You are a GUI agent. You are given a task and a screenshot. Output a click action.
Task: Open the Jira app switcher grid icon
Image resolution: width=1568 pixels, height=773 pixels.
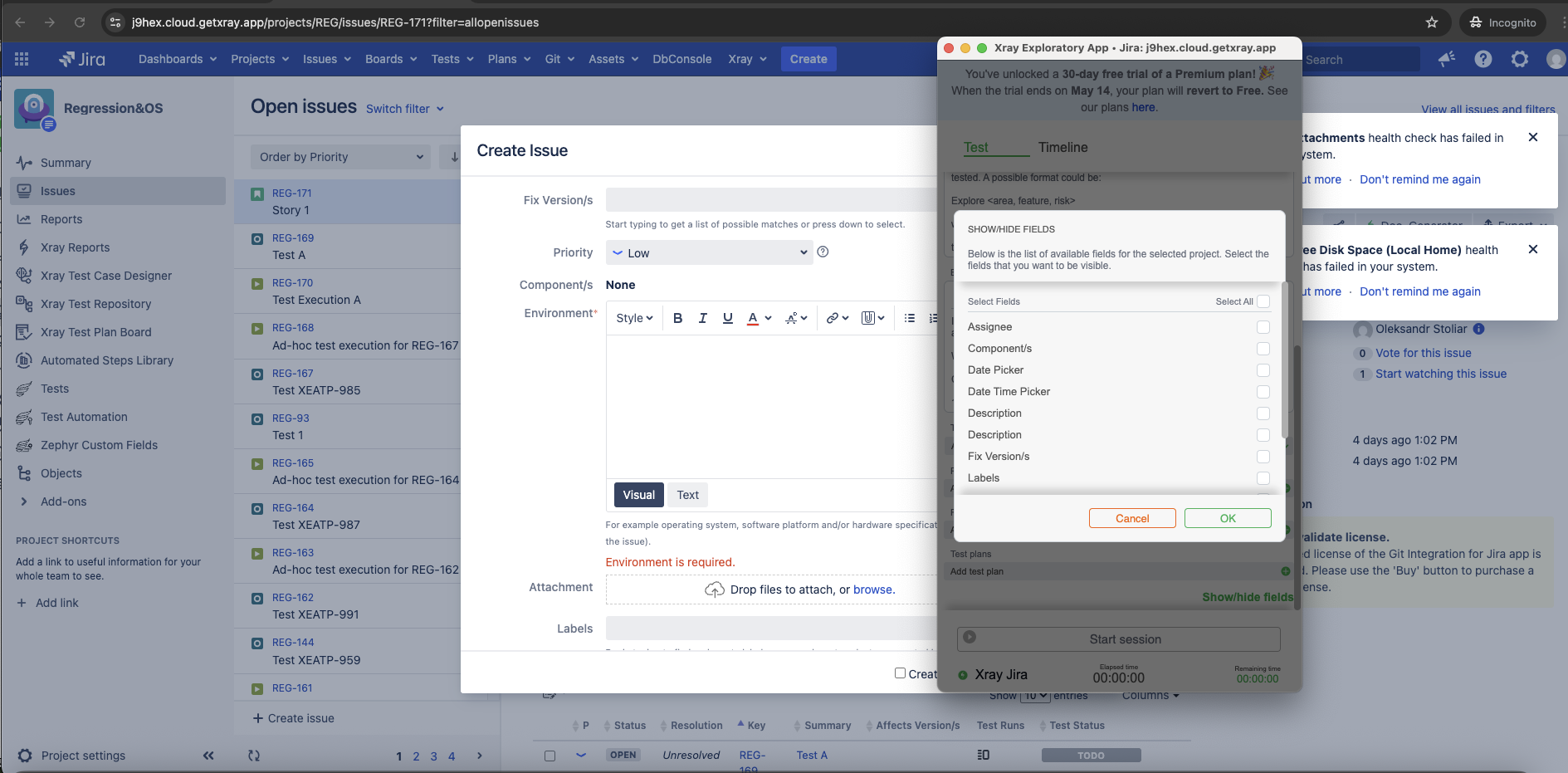22,59
